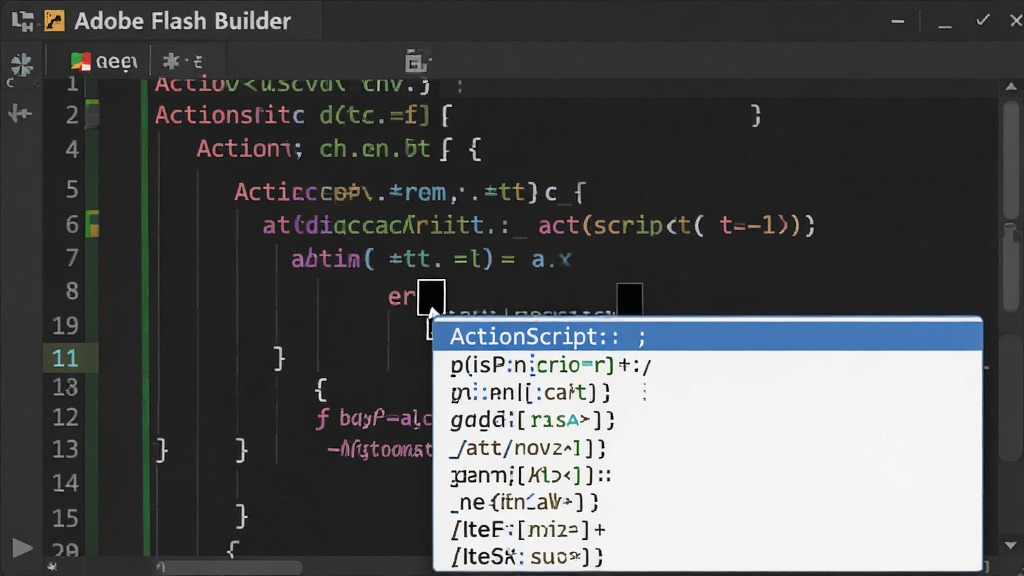Click line number 2 in the gutter
The width and height of the screenshot is (1024, 576).
(x=72, y=115)
